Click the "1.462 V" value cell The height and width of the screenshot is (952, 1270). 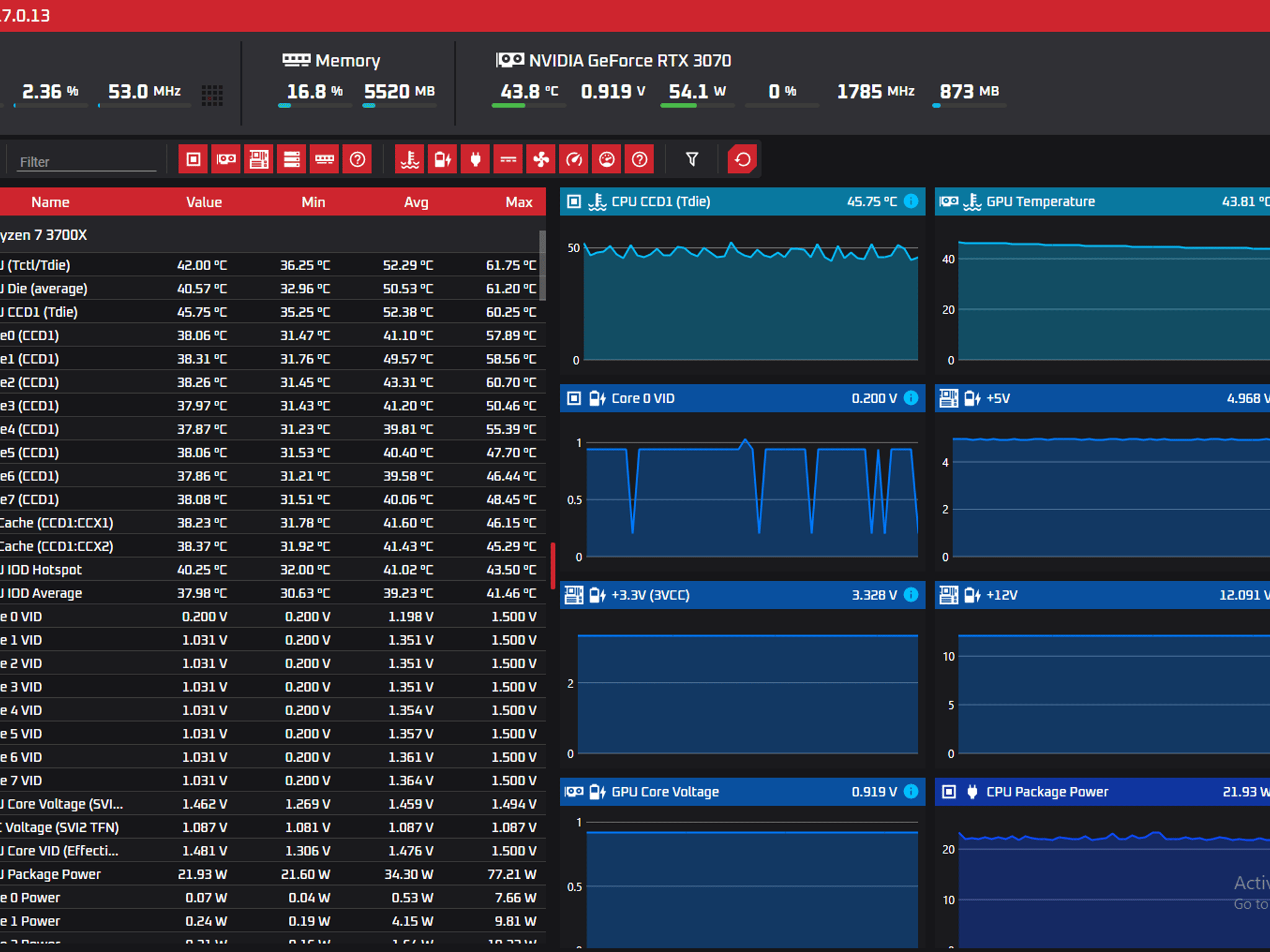[205, 804]
